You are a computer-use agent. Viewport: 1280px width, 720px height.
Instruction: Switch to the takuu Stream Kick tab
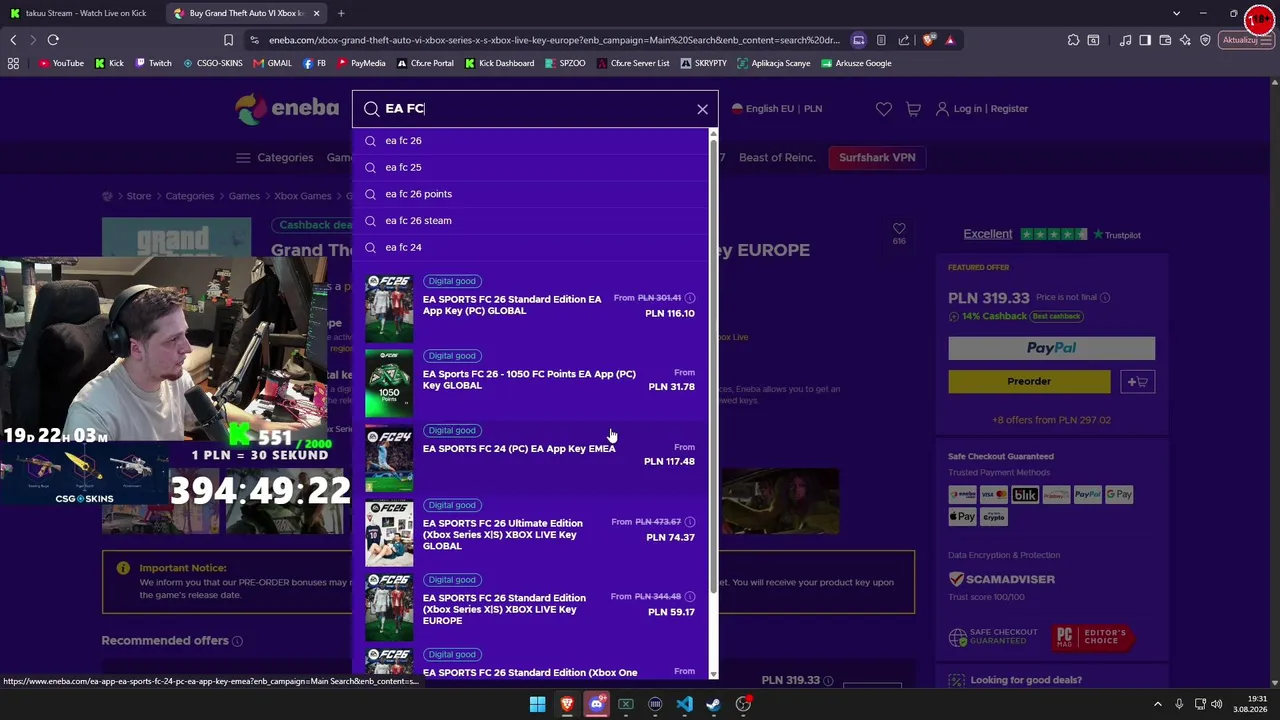[81, 13]
